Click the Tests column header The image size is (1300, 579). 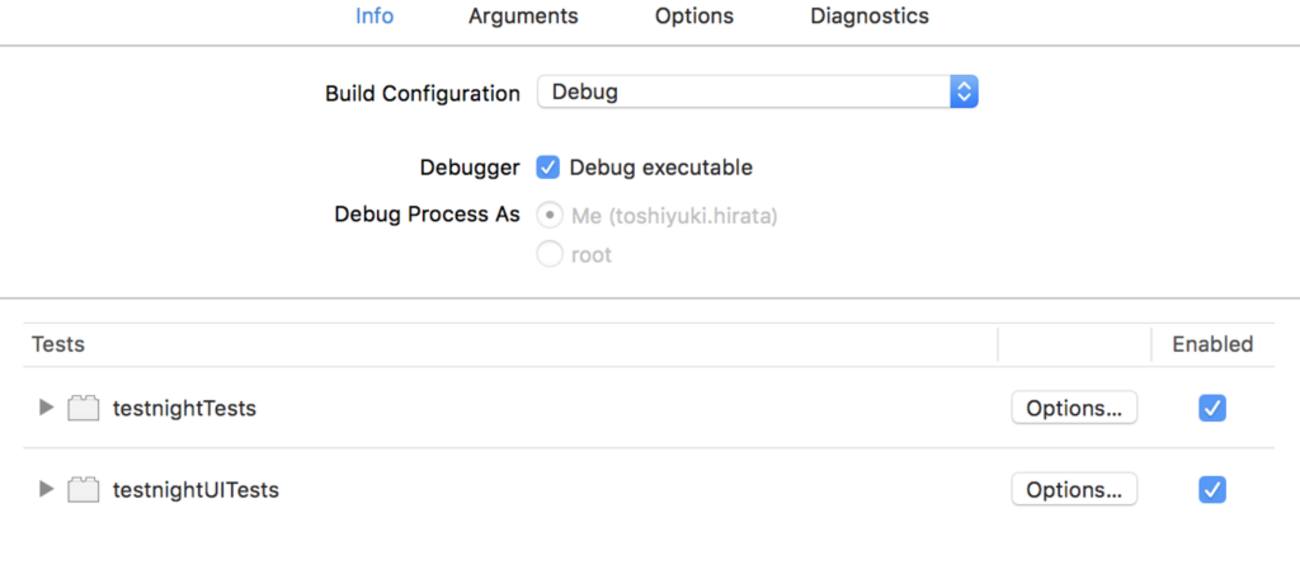pos(58,344)
